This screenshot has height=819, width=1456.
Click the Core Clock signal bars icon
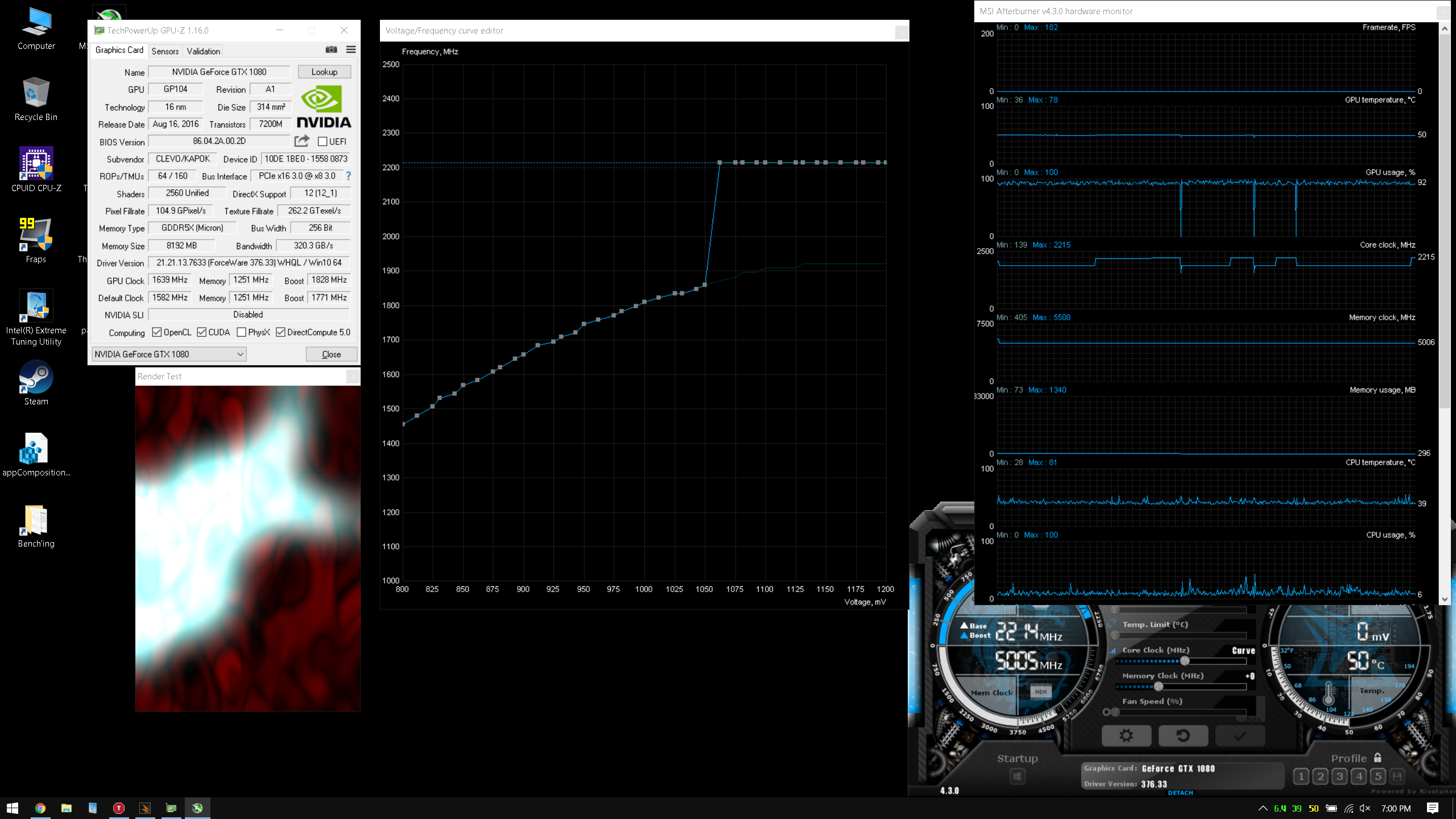1112,651
